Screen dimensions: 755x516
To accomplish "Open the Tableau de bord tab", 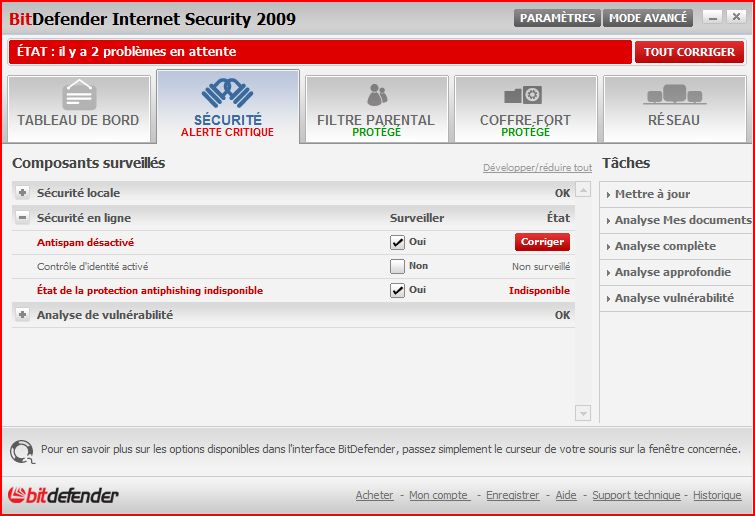I will [78, 109].
